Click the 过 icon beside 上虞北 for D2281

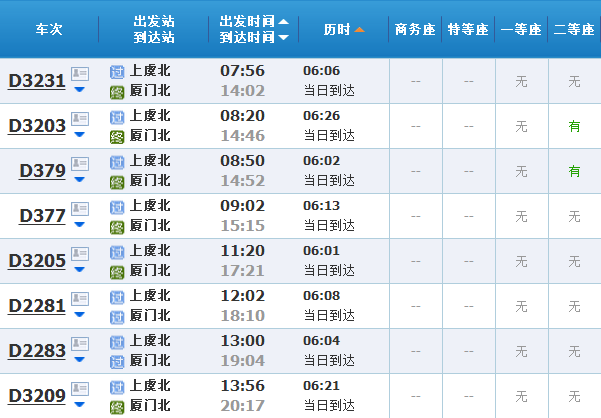coord(117,297)
